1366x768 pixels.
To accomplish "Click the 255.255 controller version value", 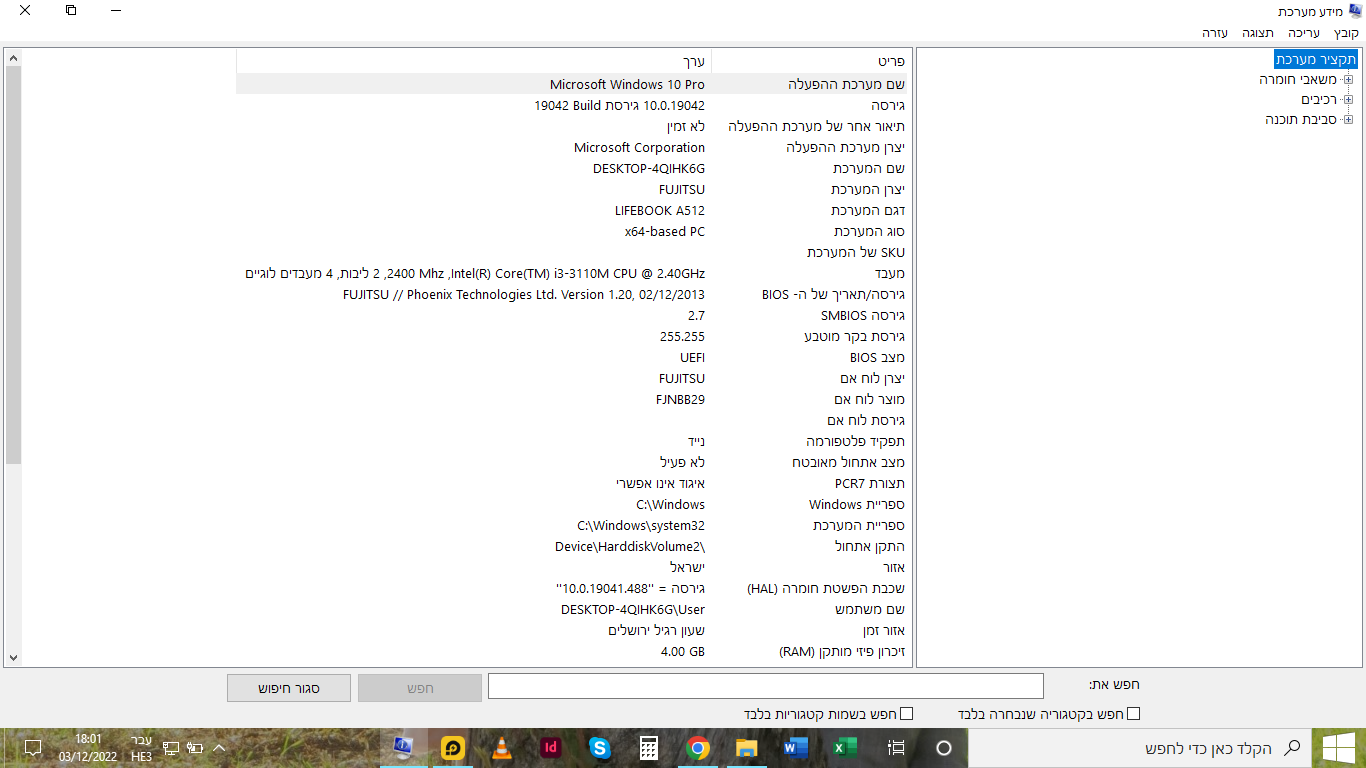I will [x=683, y=336].
